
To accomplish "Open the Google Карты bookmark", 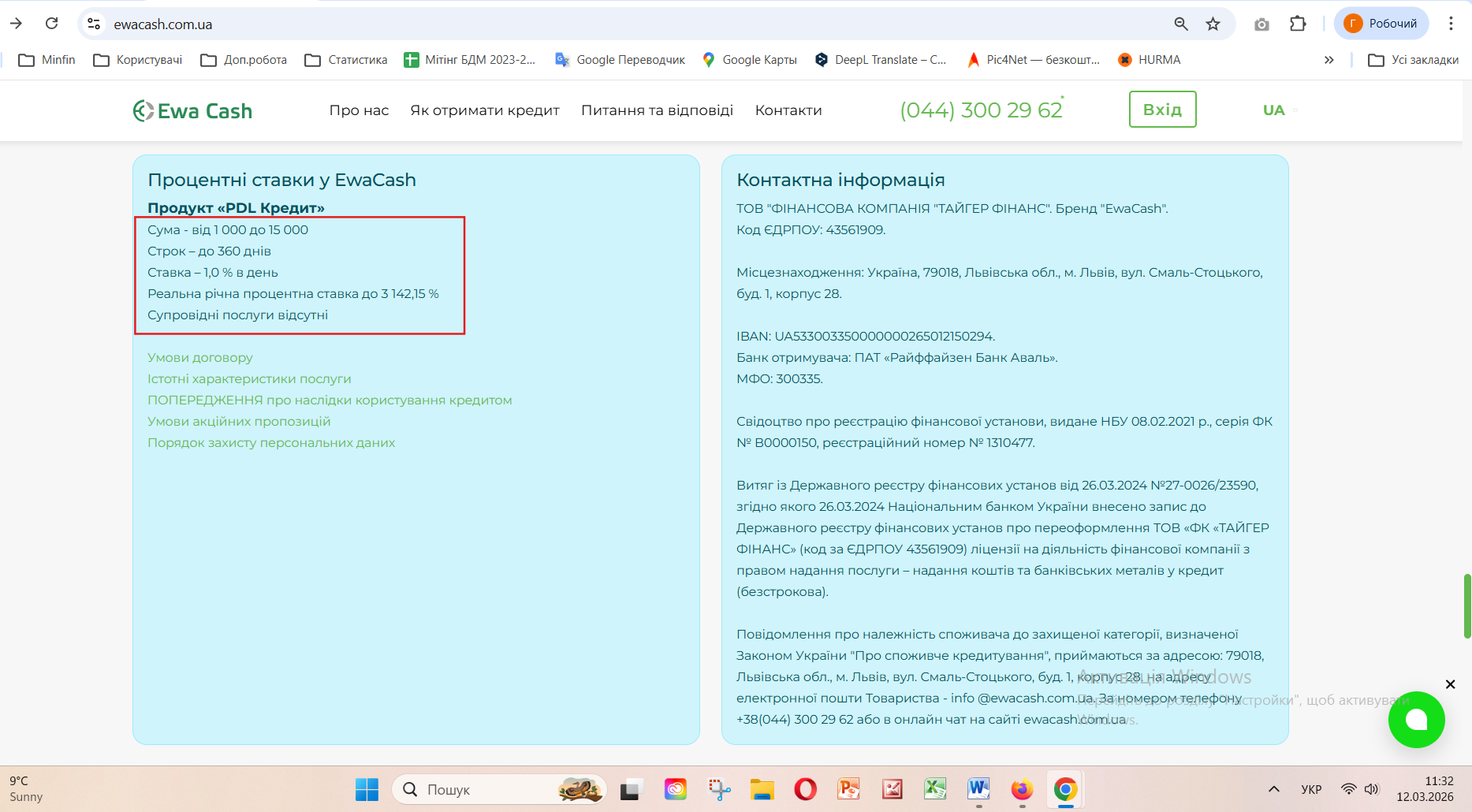I will 750,60.
